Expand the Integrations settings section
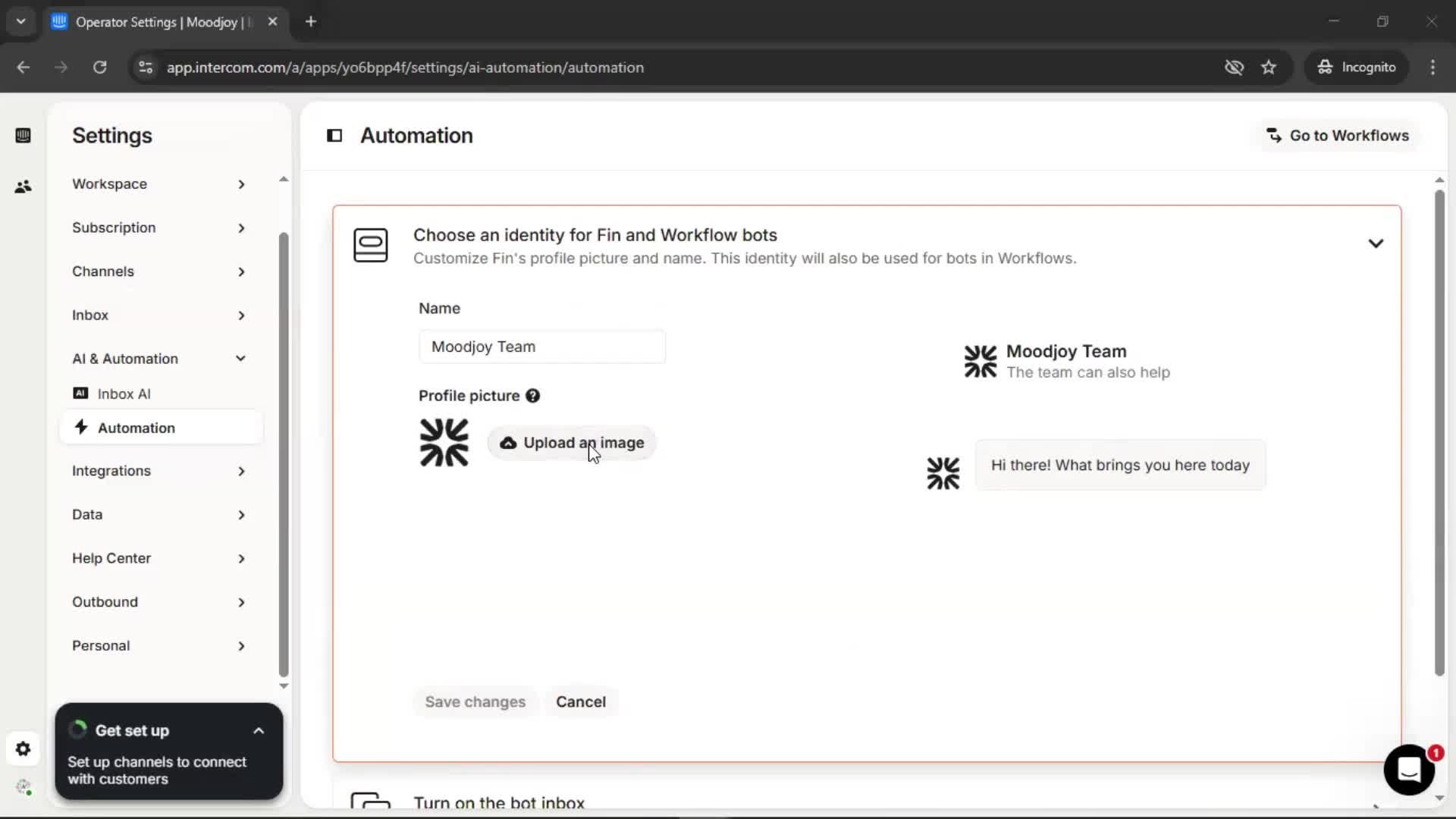1456x819 pixels. (x=159, y=471)
